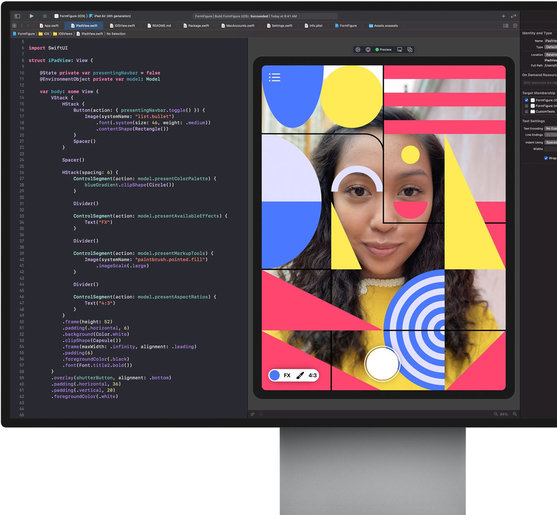Switch to the Package.swift tab

click(196, 26)
